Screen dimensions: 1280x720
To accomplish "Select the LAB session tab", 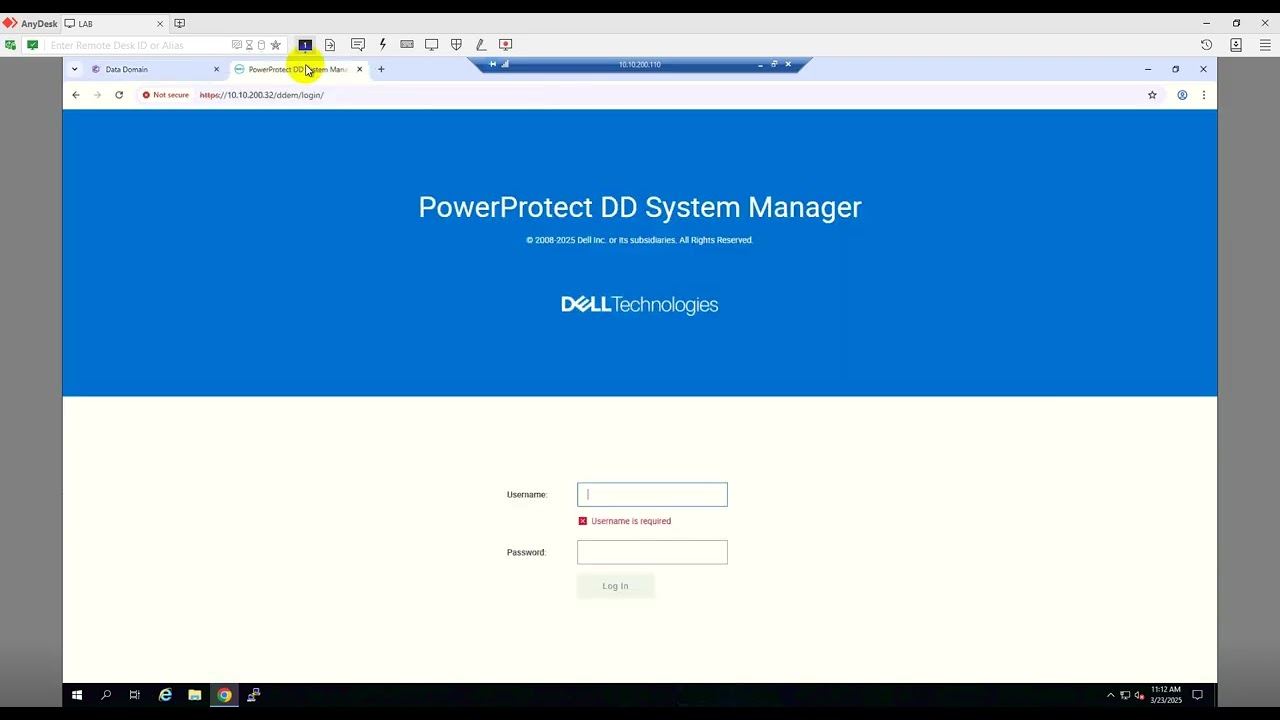I will coord(115,23).
